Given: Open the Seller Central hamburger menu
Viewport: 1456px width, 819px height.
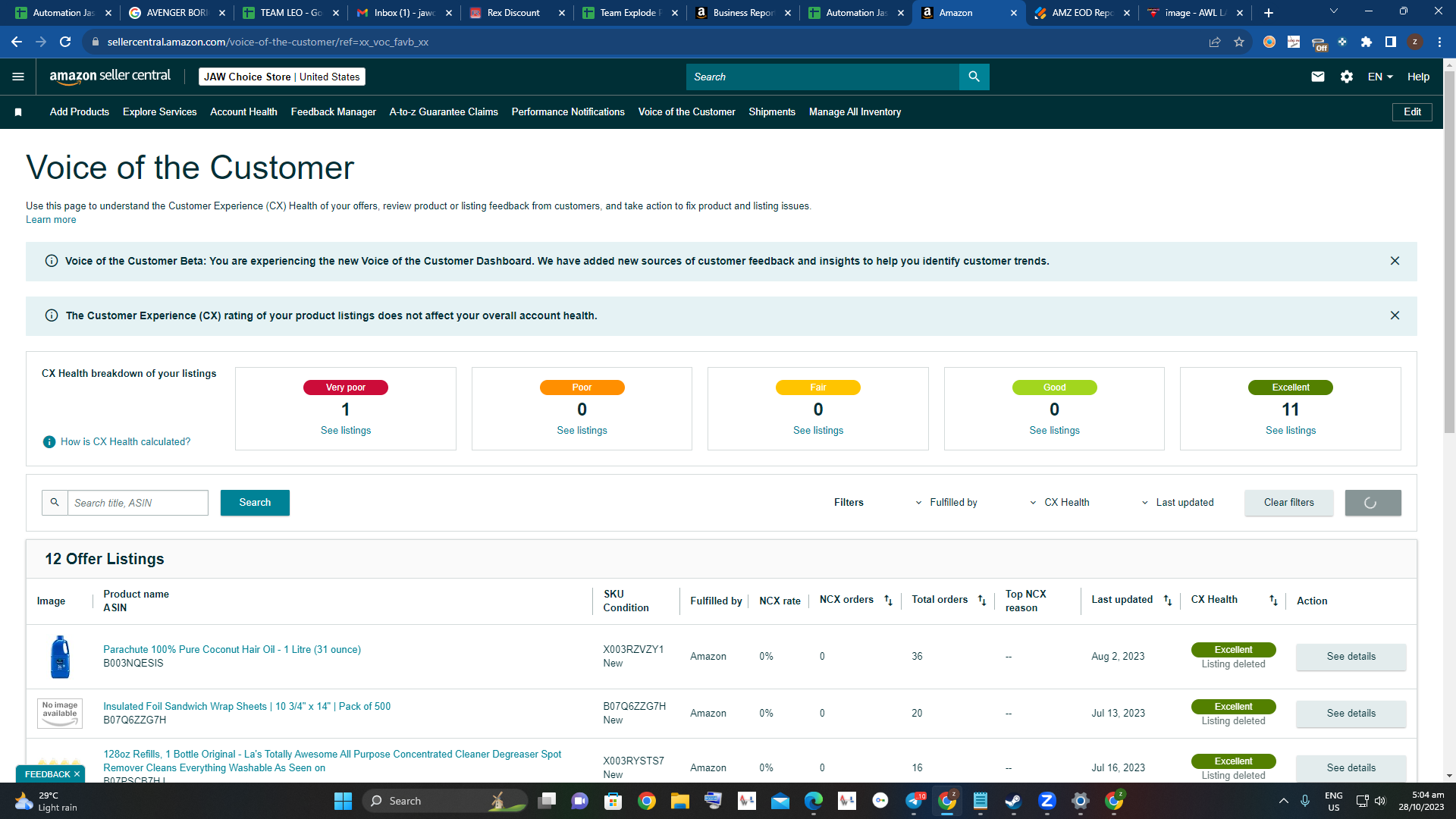Looking at the screenshot, I should [x=18, y=77].
